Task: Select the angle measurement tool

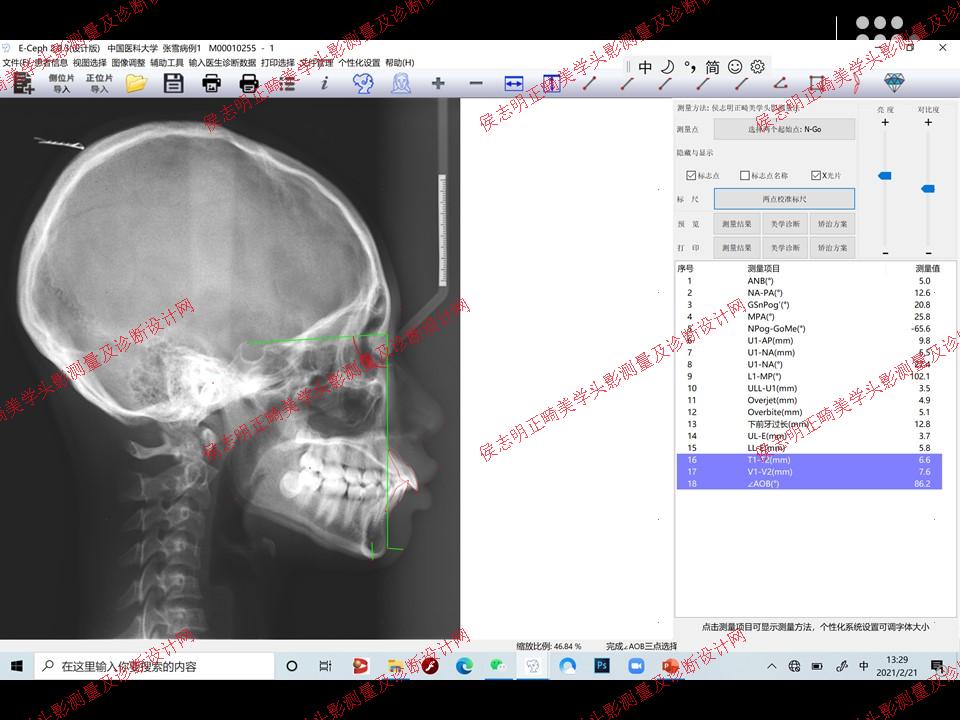Action: (x=780, y=83)
